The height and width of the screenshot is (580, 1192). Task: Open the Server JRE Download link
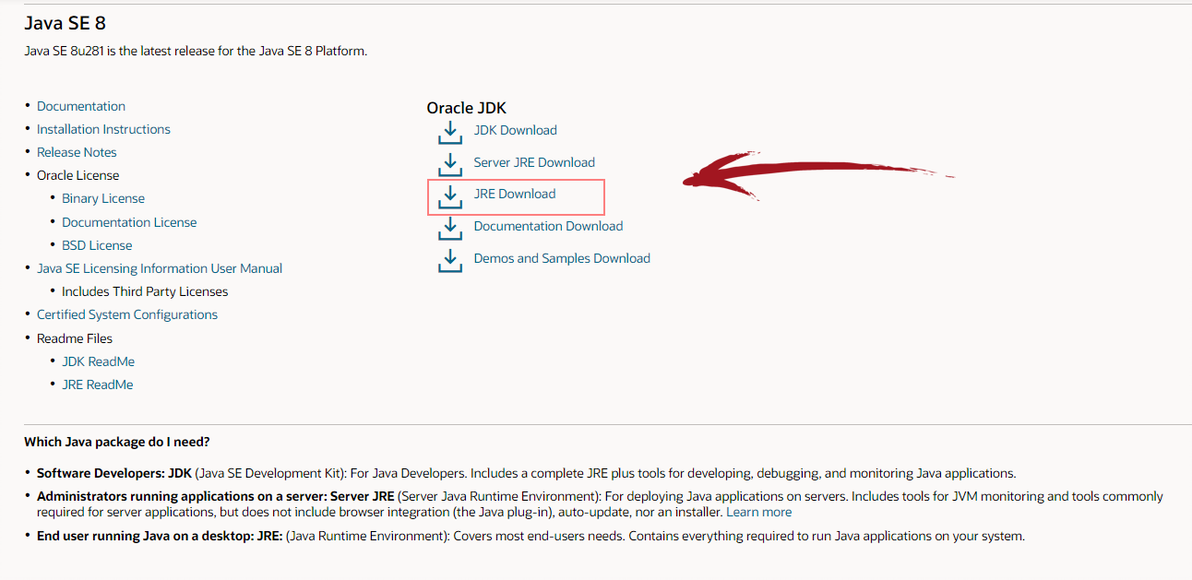[x=534, y=162]
